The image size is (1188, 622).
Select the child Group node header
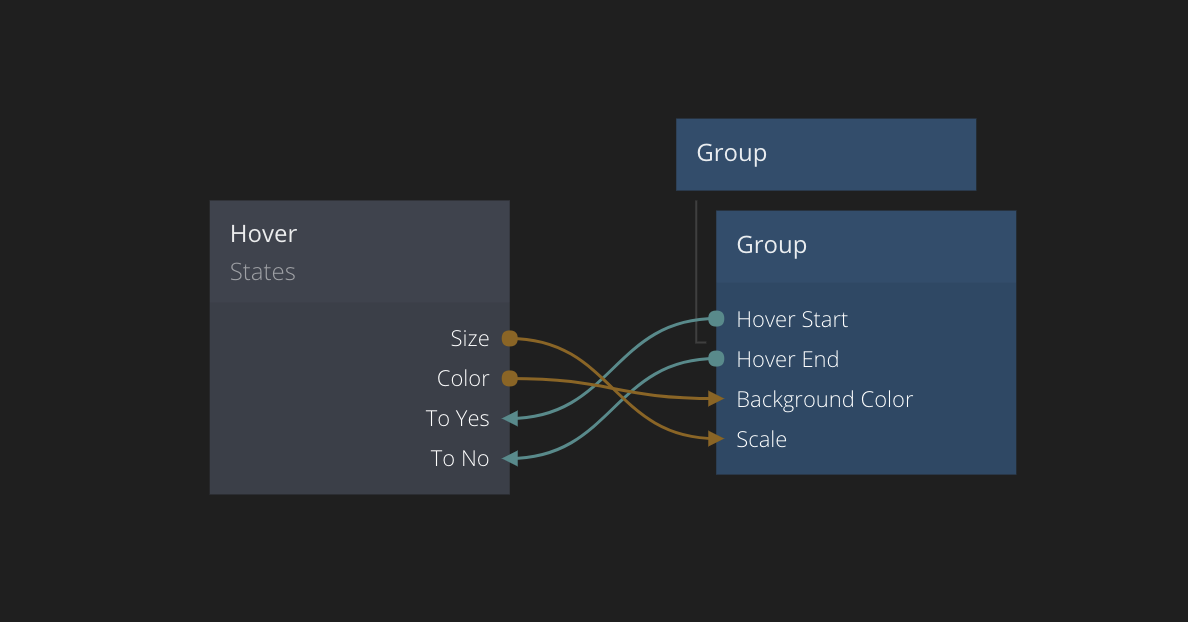(x=865, y=245)
